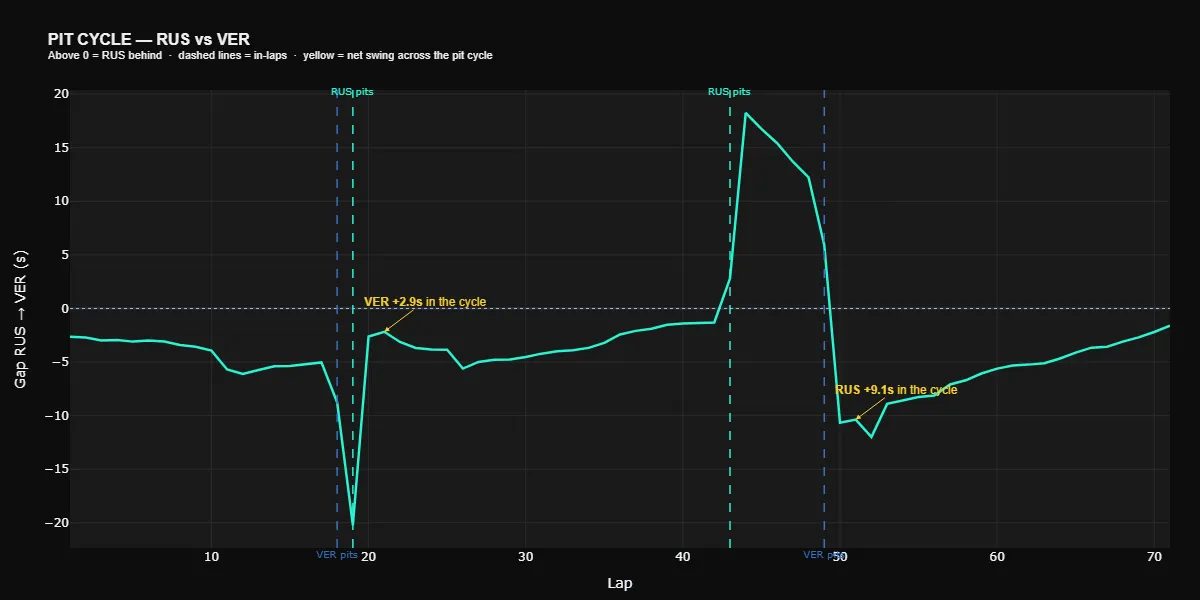Click the "VER pits" label near lap 18

337,554
